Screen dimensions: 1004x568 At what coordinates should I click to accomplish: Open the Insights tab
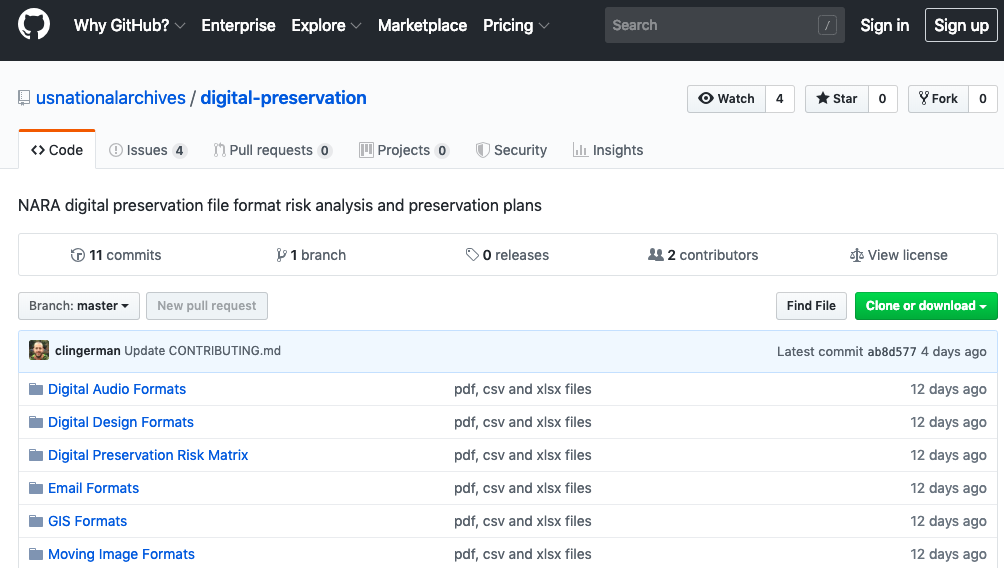pos(608,150)
